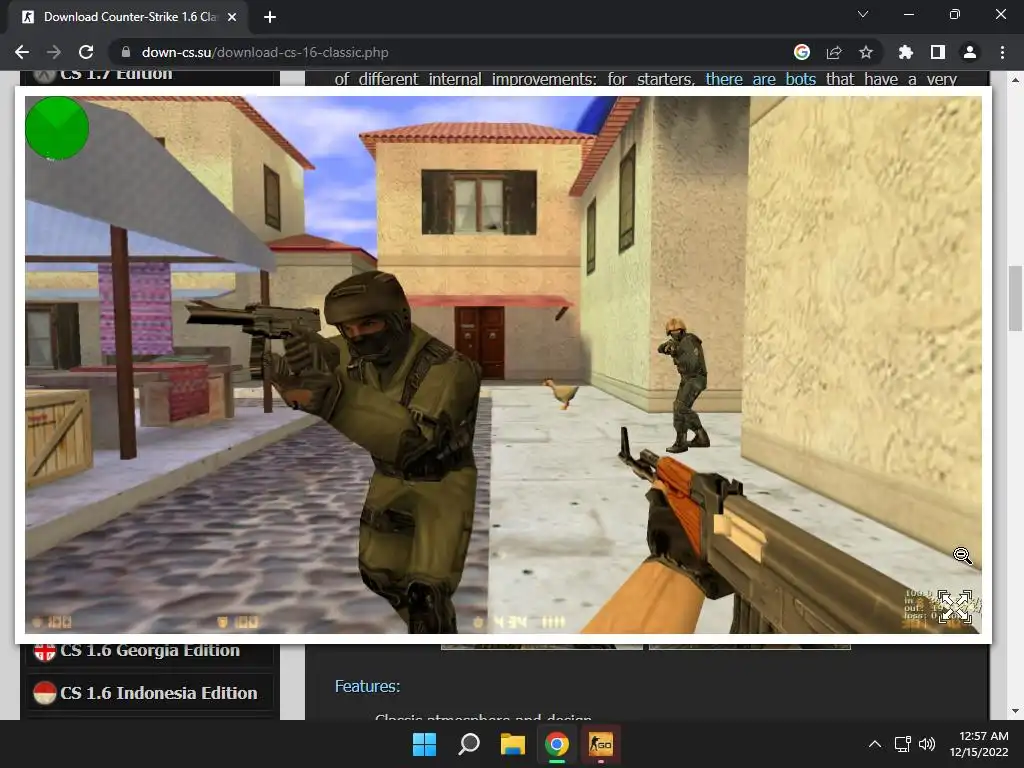The width and height of the screenshot is (1024, 768).
Task: Follow the 'there are bots' link
Action: point(761,79)
